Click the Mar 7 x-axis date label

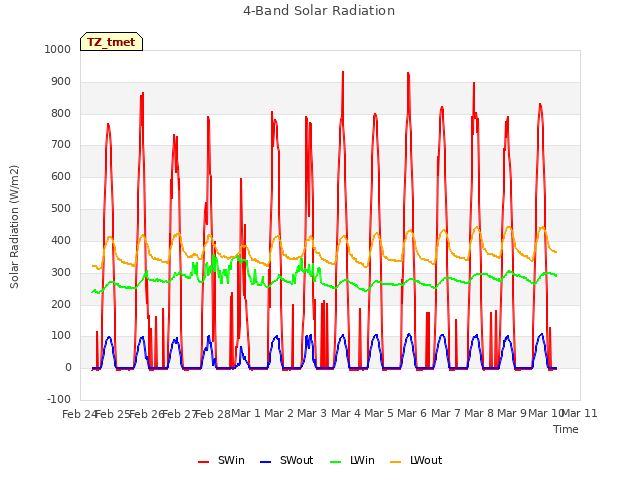446,413
